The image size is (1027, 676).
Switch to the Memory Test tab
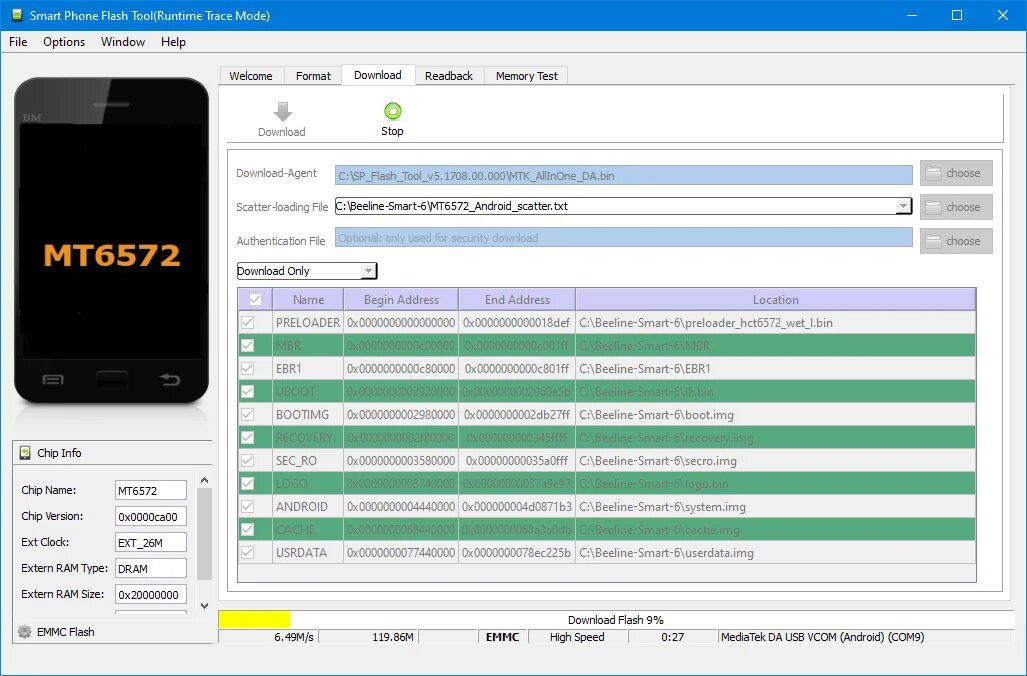[x=527, y=76]
